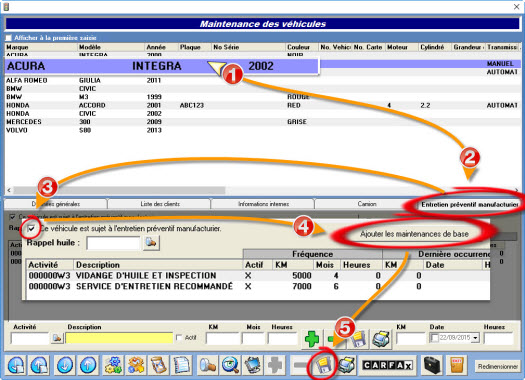Save maintenance line with floppy icon
525x380 pixels.
(358, 339)
